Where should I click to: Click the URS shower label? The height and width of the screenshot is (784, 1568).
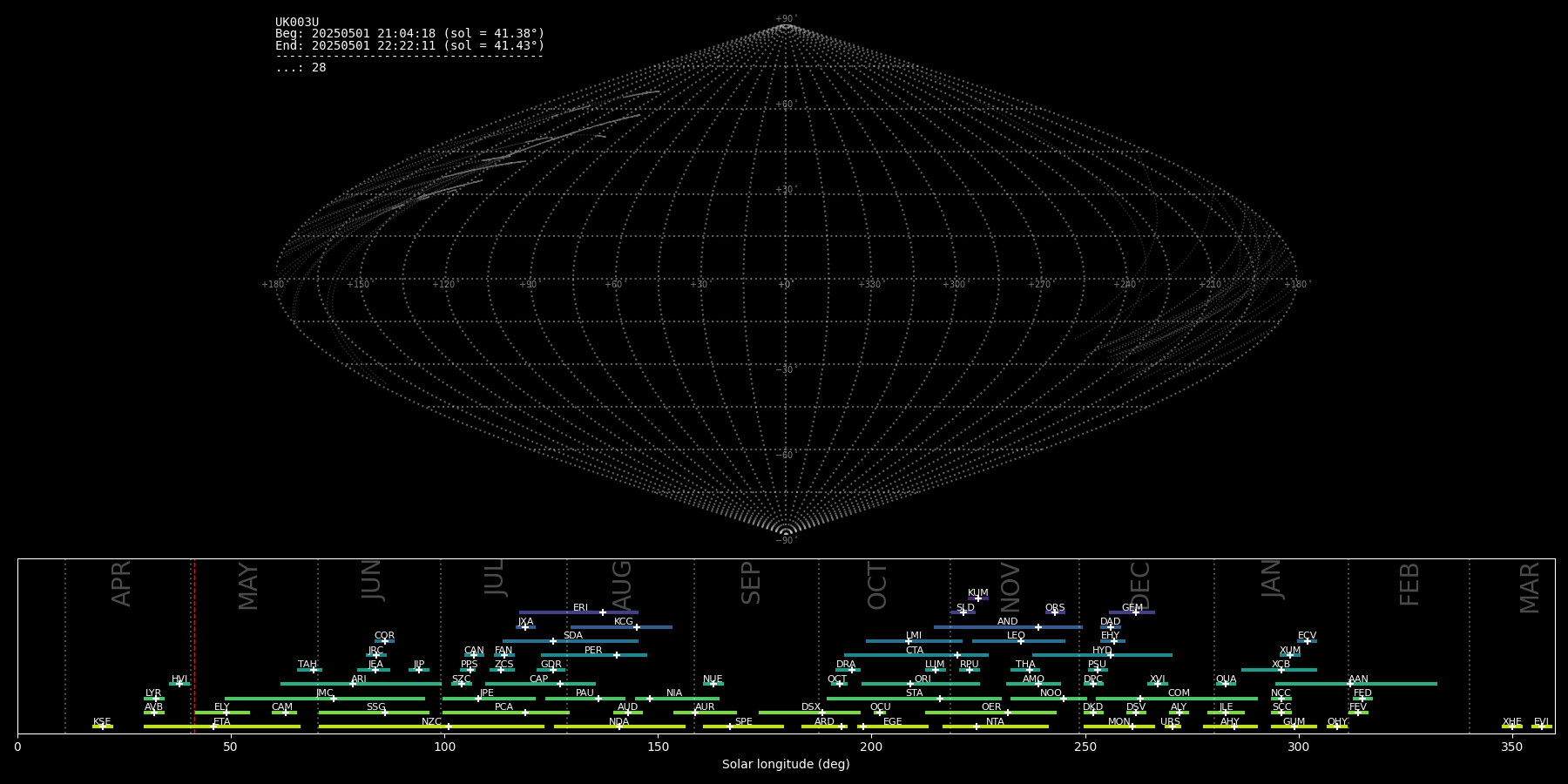tap(1170, 722)
